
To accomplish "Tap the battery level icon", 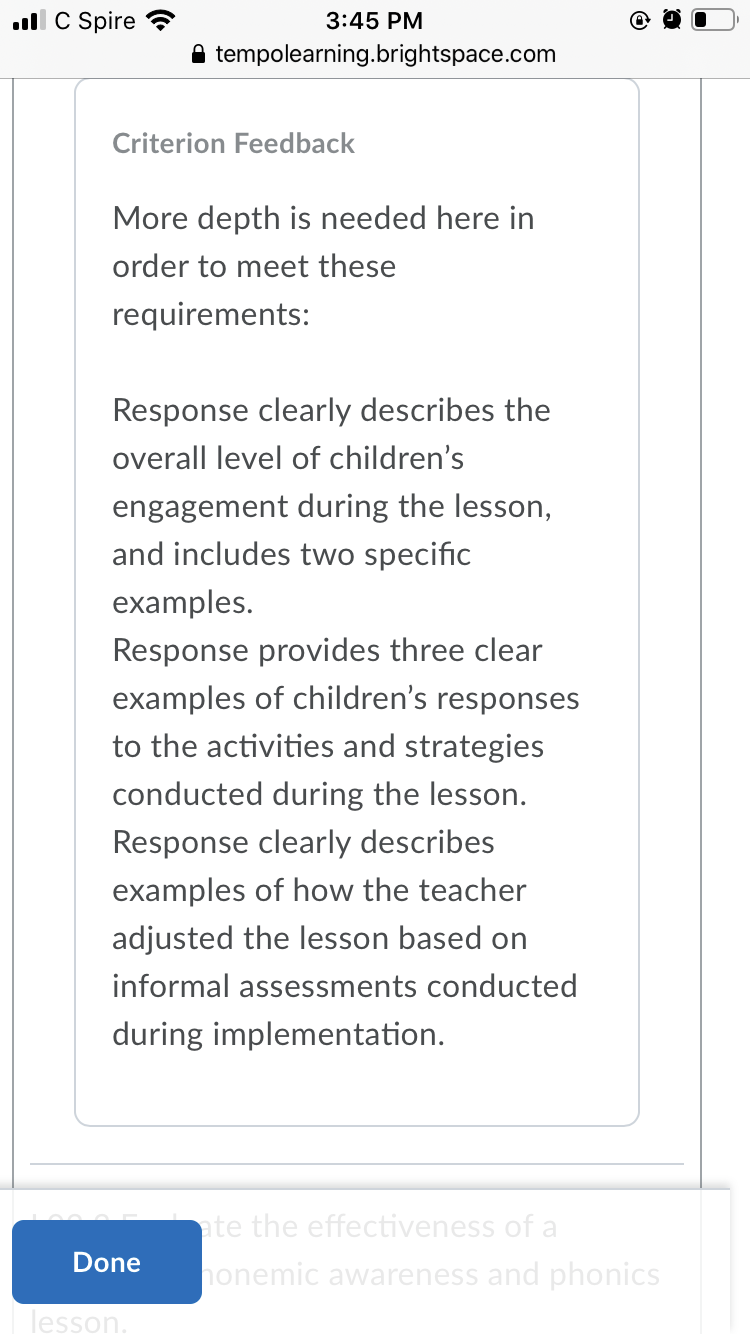I will pos(715,21).
